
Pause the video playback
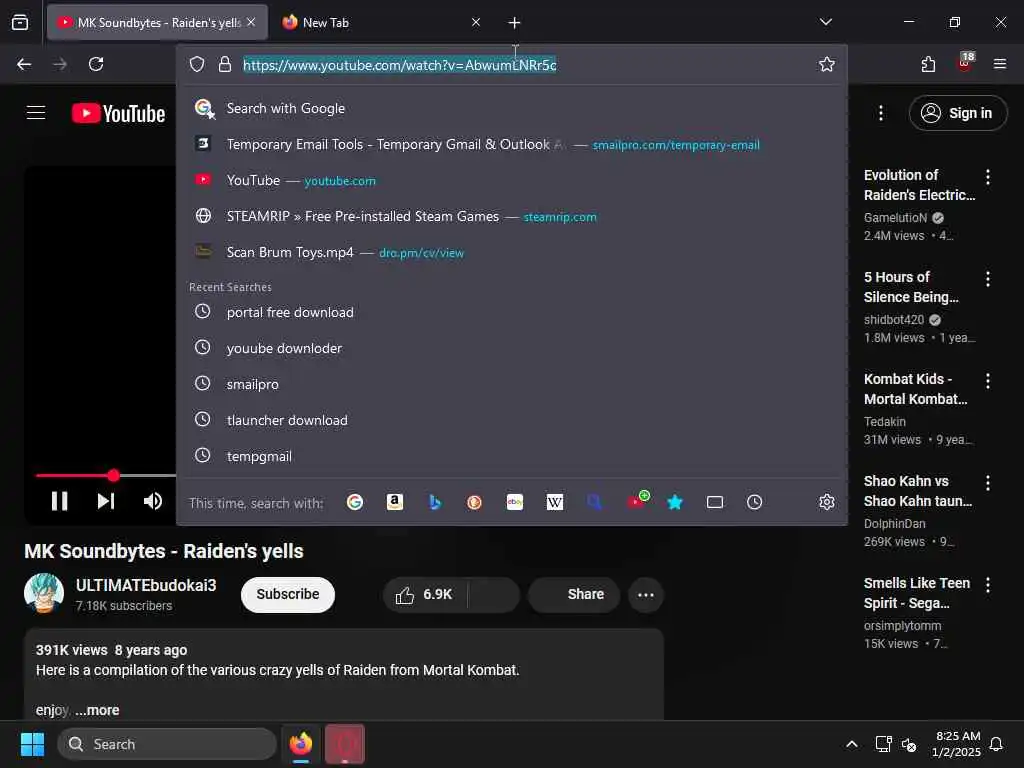pos(59,501)
